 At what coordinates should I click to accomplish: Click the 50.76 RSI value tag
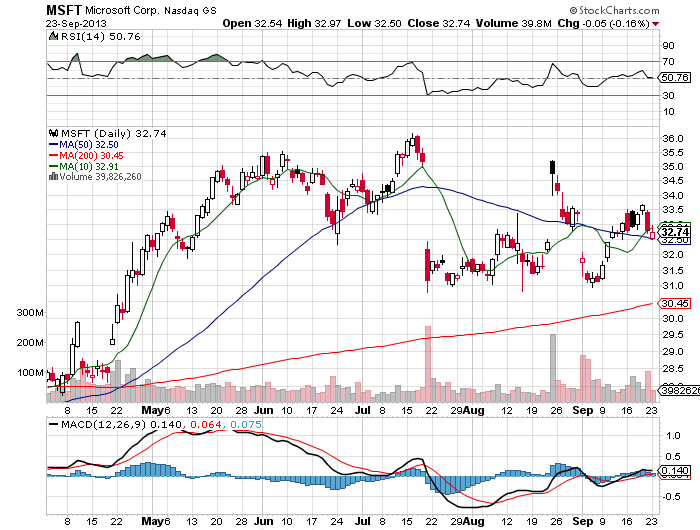(675, 78)
